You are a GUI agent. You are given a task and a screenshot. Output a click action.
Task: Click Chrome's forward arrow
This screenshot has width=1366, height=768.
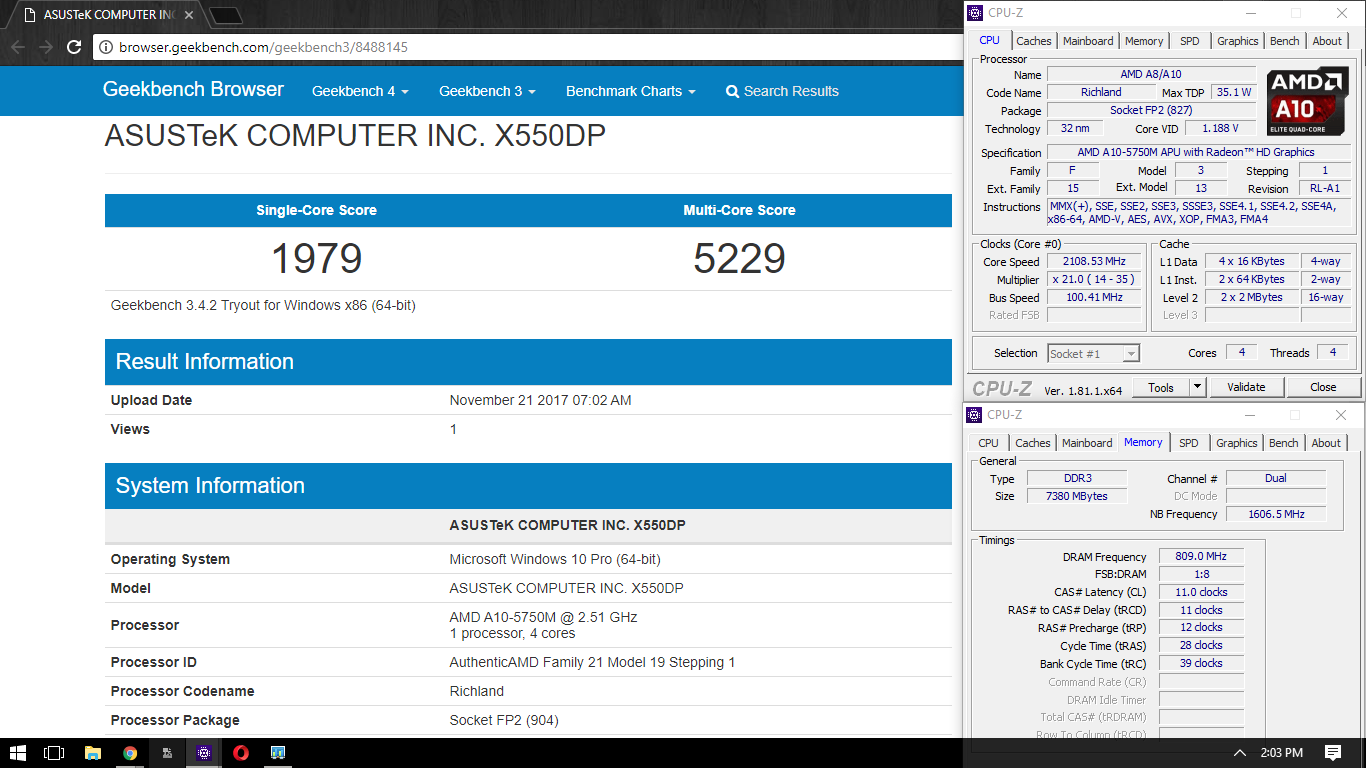click(45, 47)
